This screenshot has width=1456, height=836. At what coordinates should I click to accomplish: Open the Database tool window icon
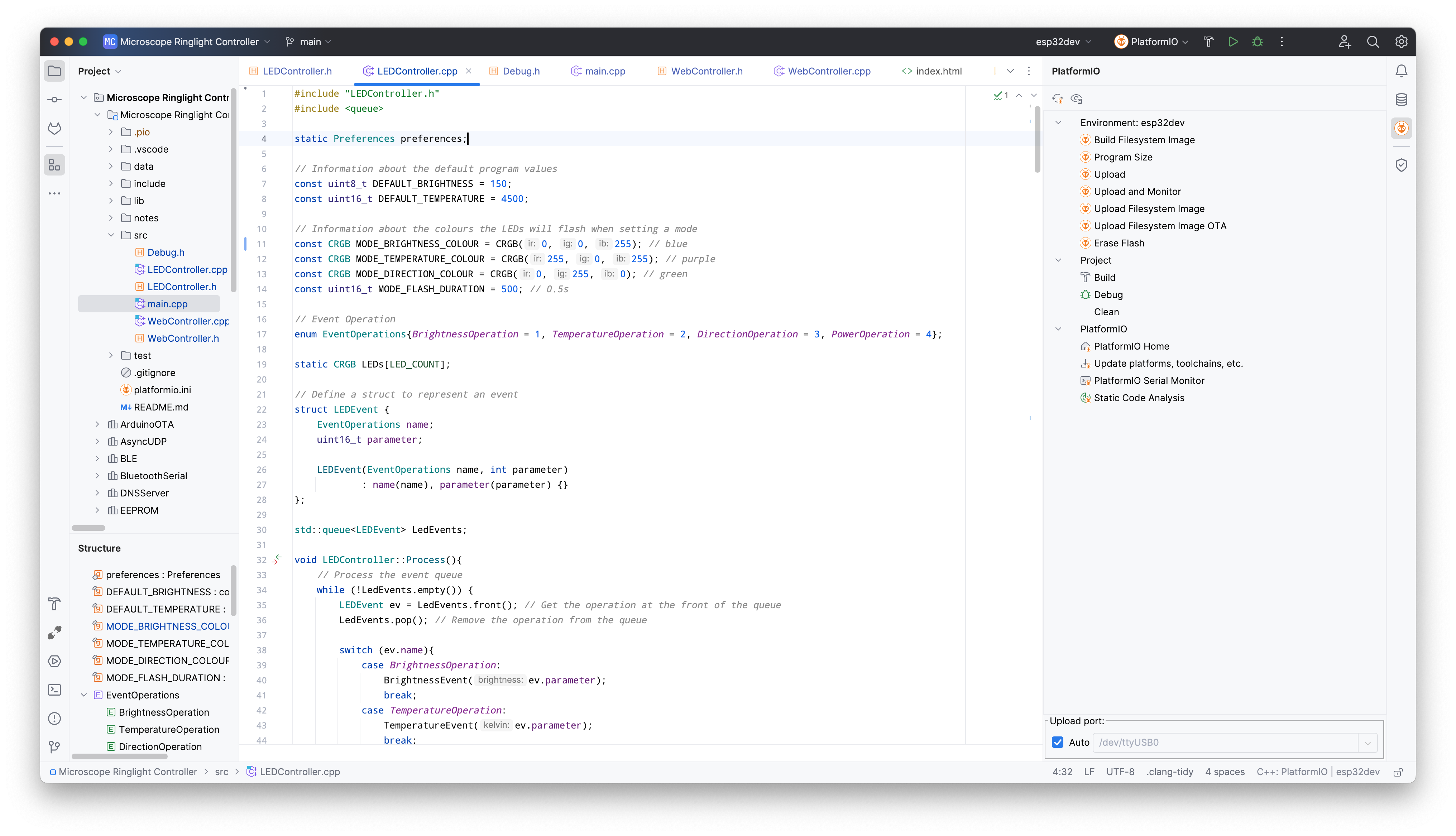(1402, 99)
